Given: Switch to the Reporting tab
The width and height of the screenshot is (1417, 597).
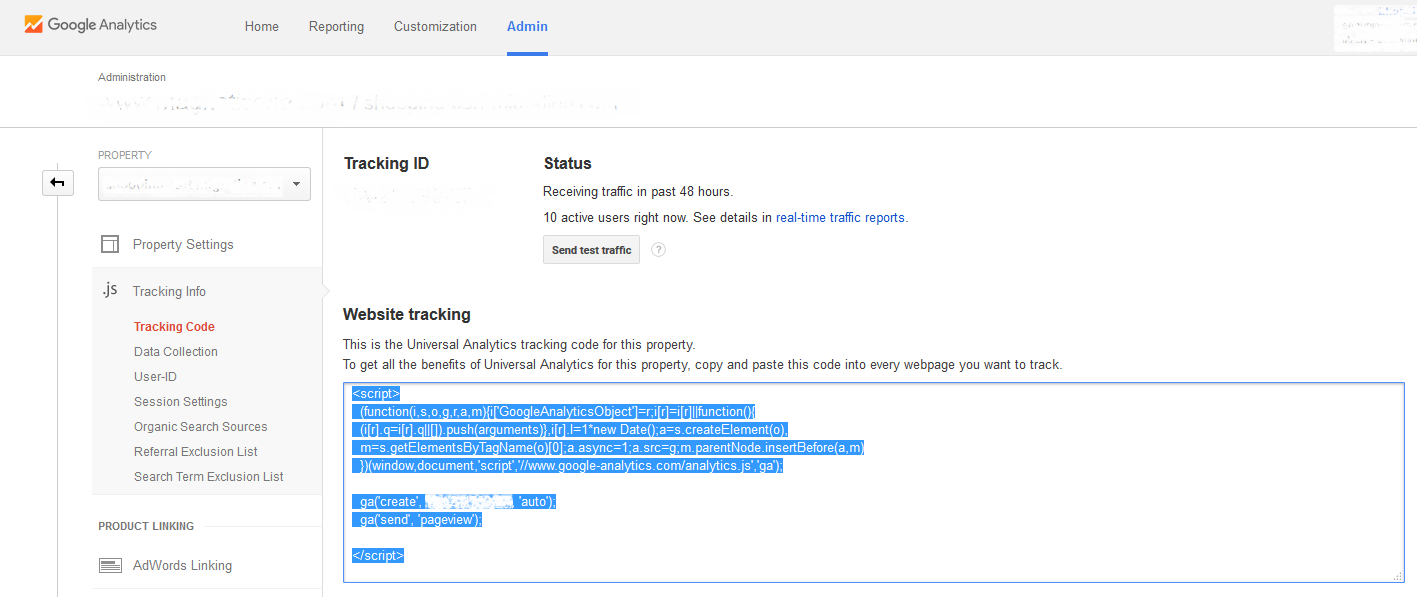Looking at the screenshot, I should pos(336,27).
